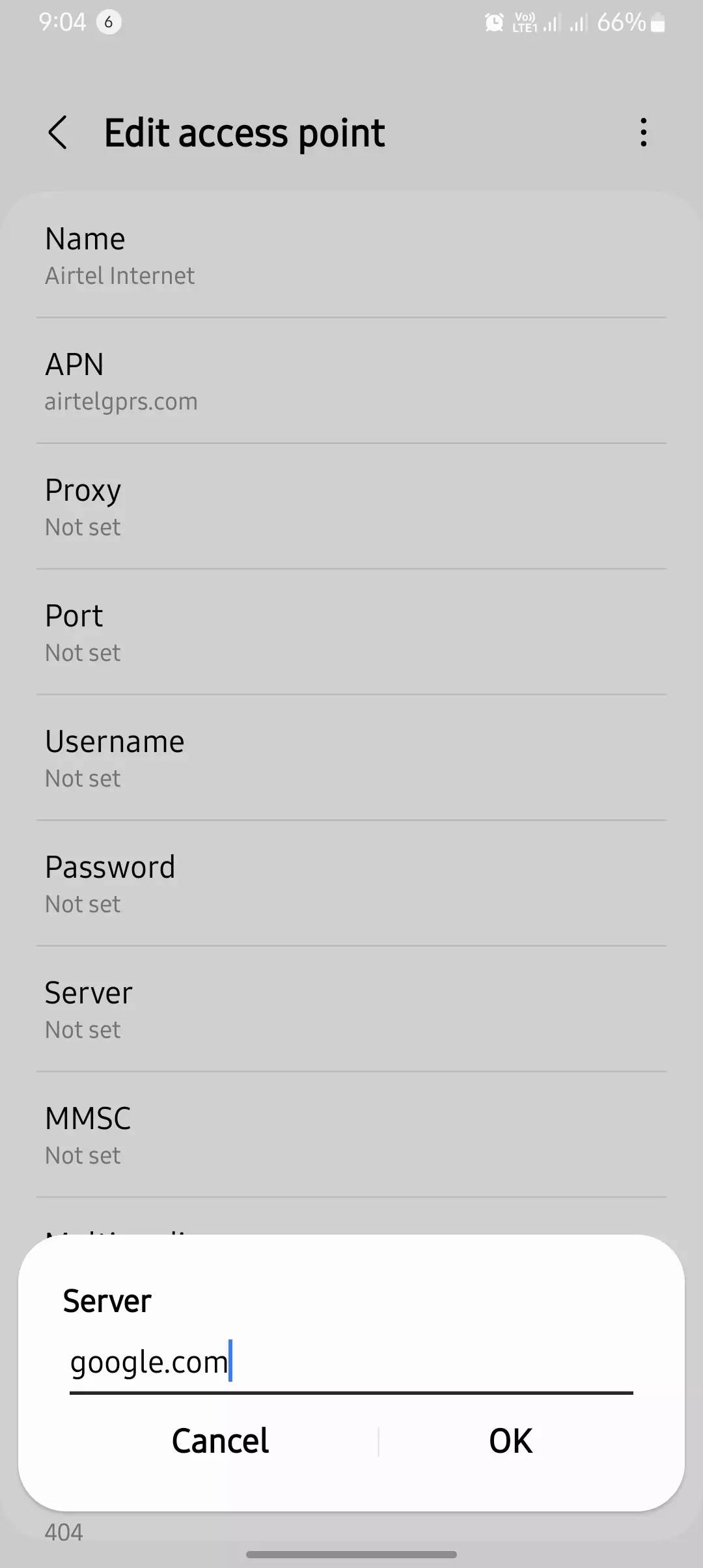
Task: Open the MMSC setting row
Action: pos(351,1135)
